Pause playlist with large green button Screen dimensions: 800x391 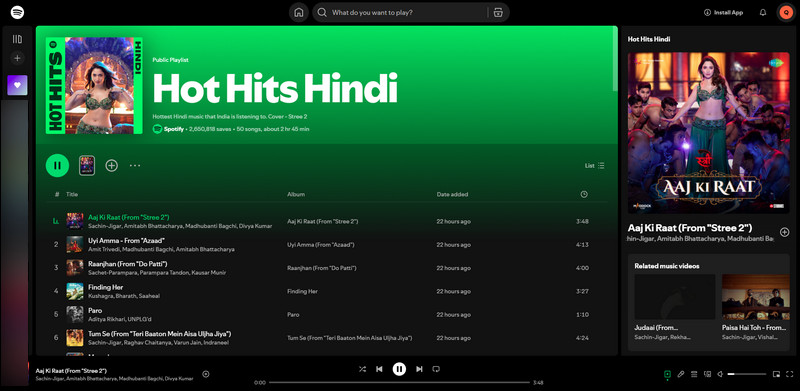tap(57, 165)
